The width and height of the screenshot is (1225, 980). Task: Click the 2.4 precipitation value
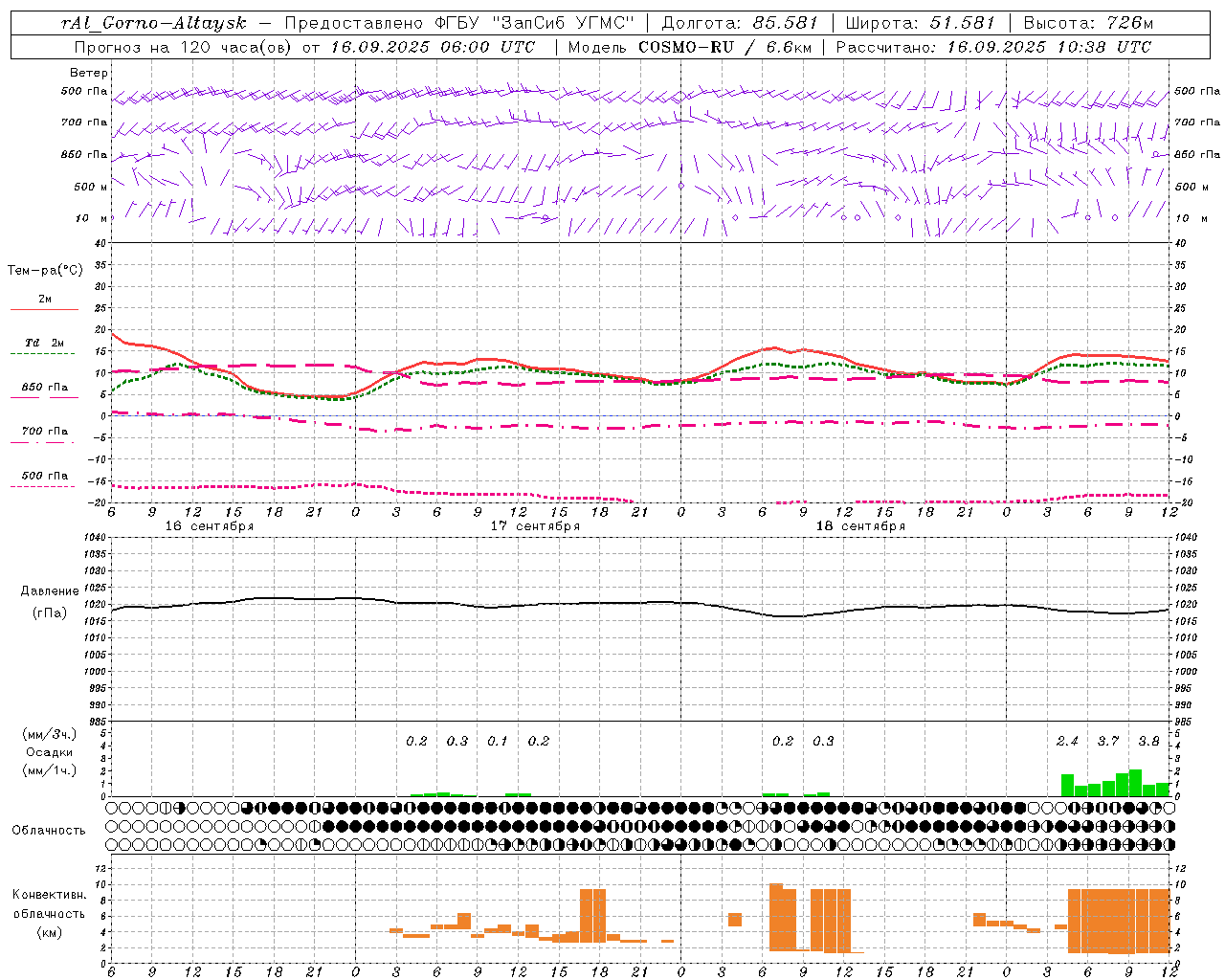1067,741
